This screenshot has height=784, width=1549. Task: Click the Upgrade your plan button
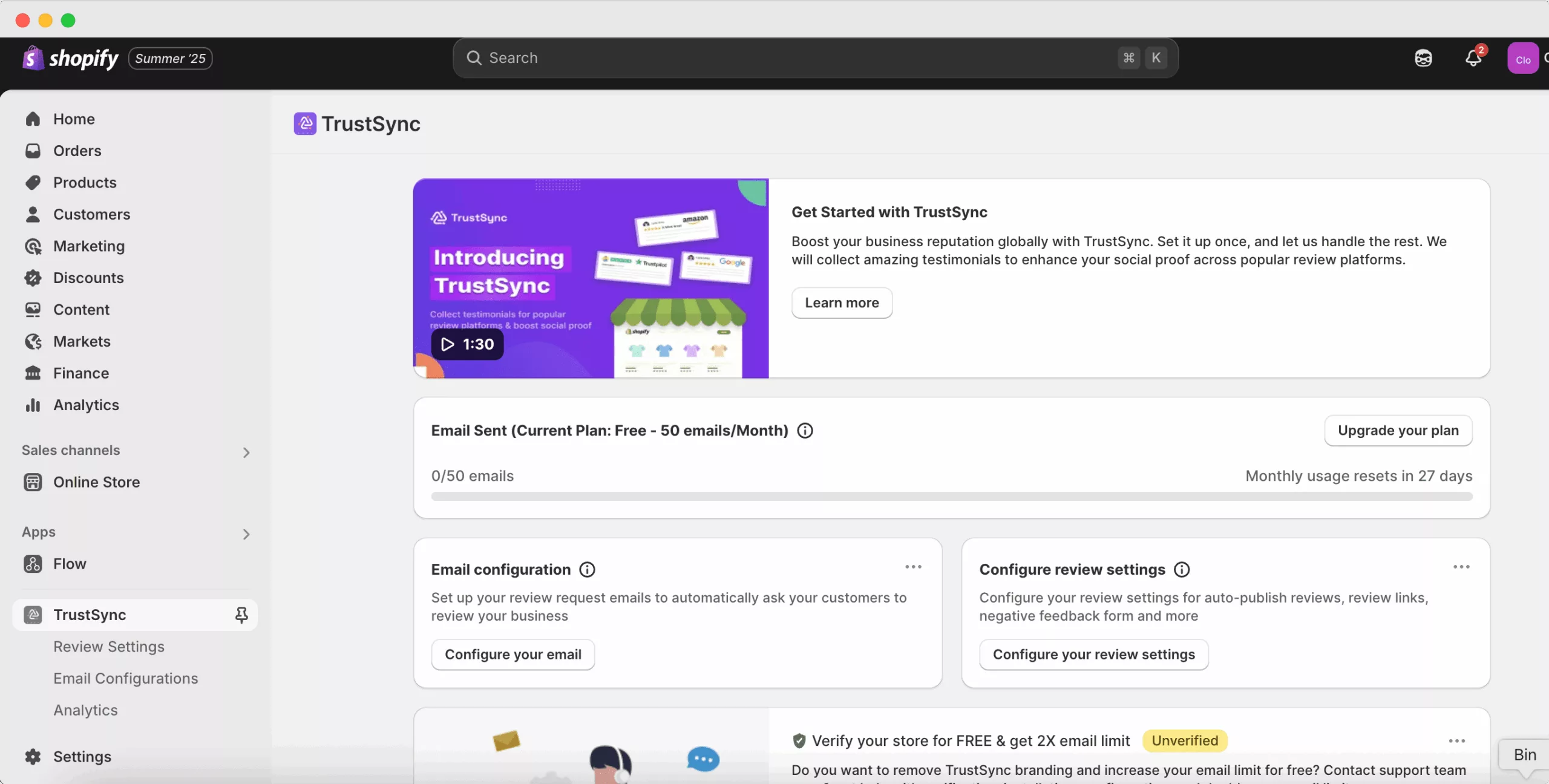(1398, 431)
